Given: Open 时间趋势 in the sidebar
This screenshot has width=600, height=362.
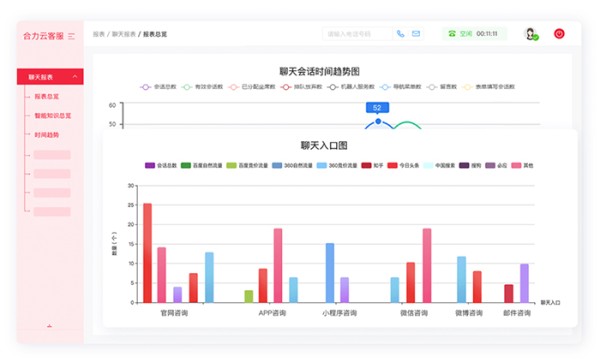Looking at the screenshot, I should point(47,135).
